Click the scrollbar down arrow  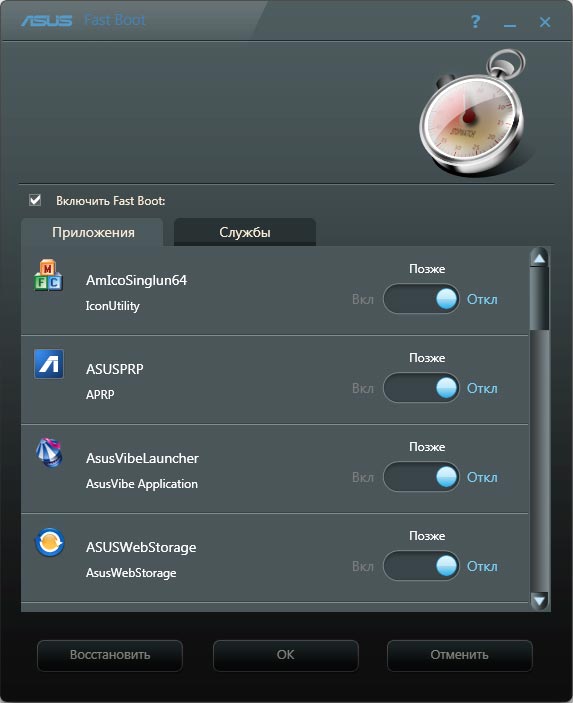click(539, 600)
